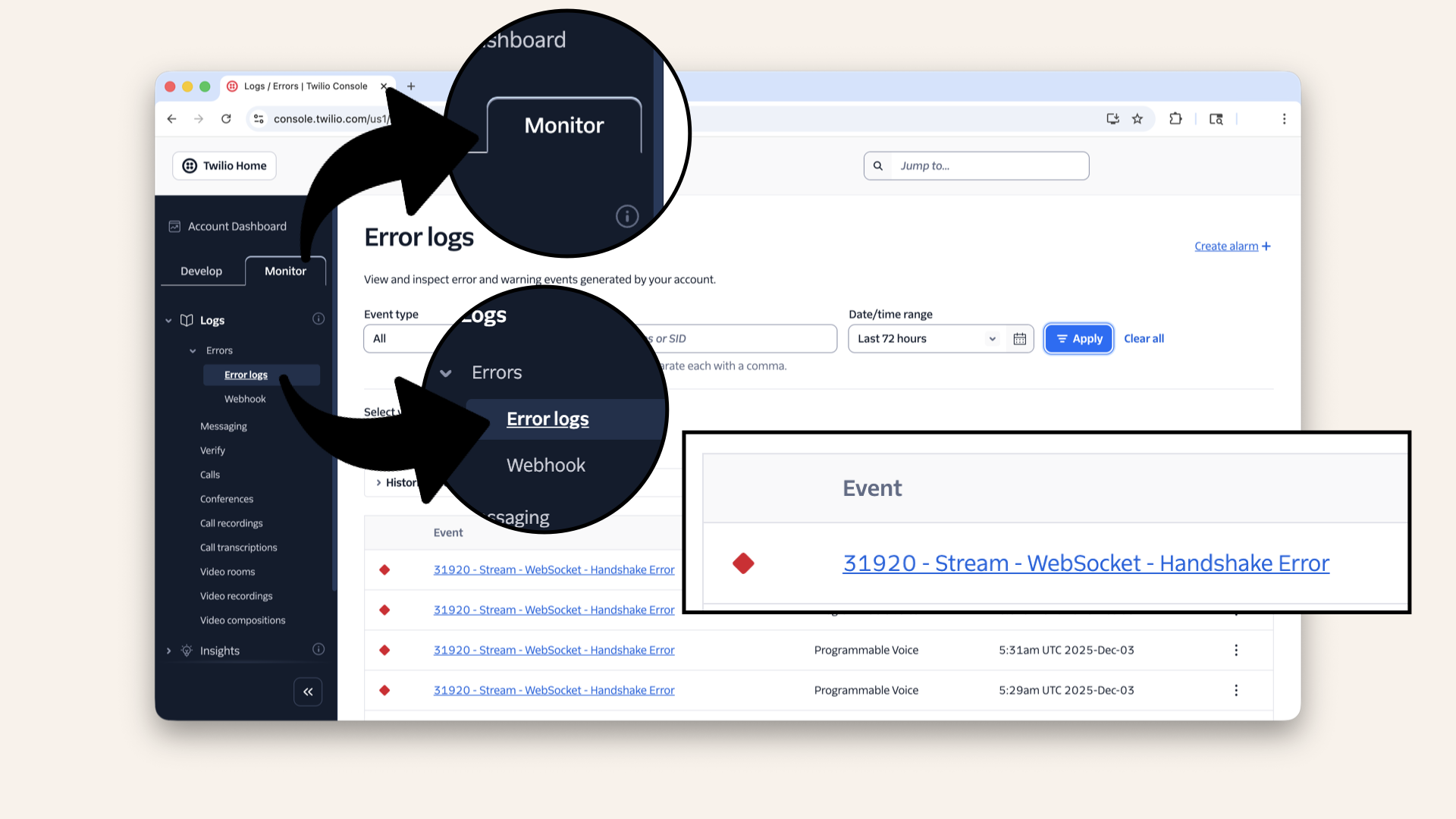Open the Account Dashboard sidebar icon
Image resolution: width=1456 pixels, height=819 pixels.
(x=175, y=226)
